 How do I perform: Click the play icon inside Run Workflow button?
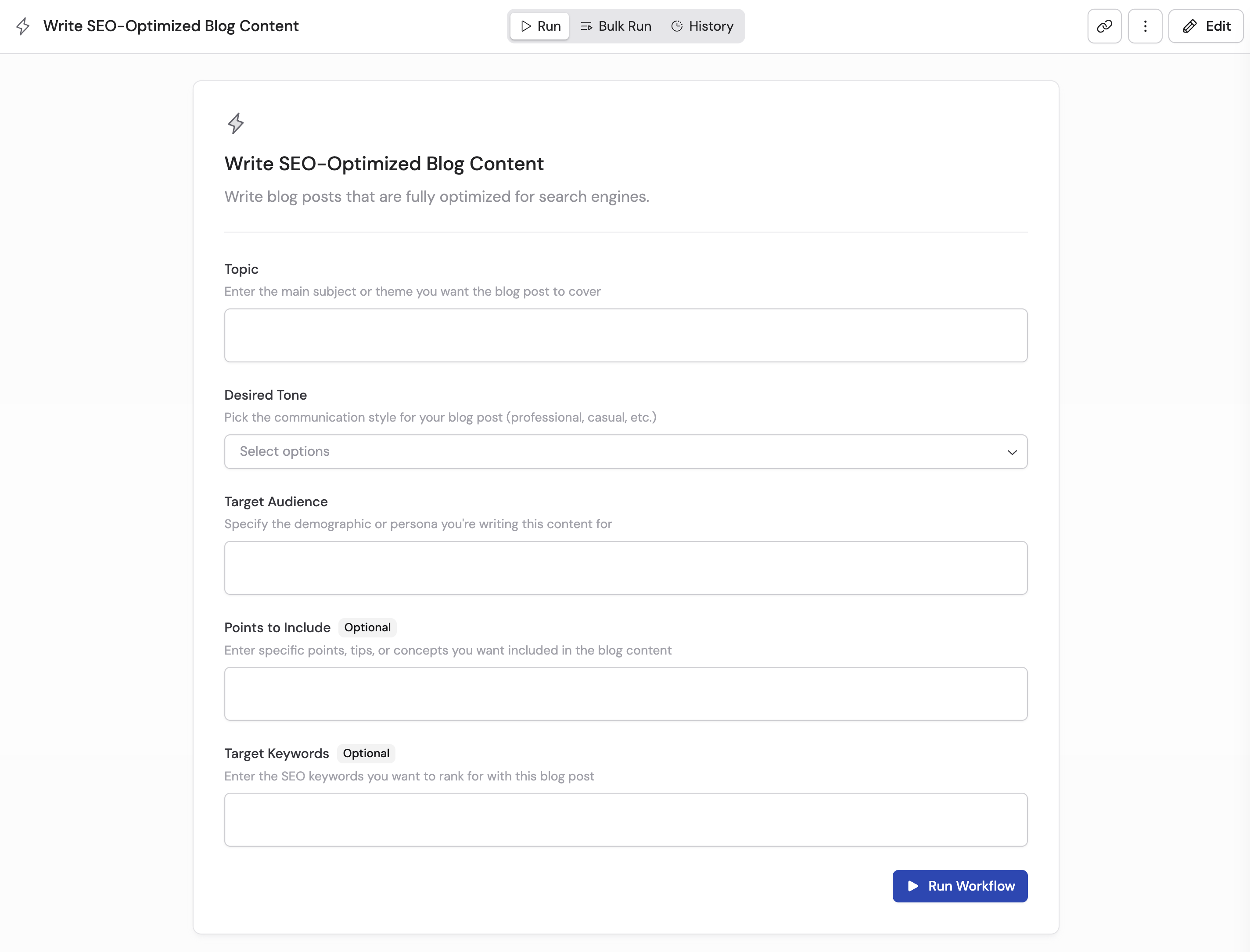coord(913,886)
